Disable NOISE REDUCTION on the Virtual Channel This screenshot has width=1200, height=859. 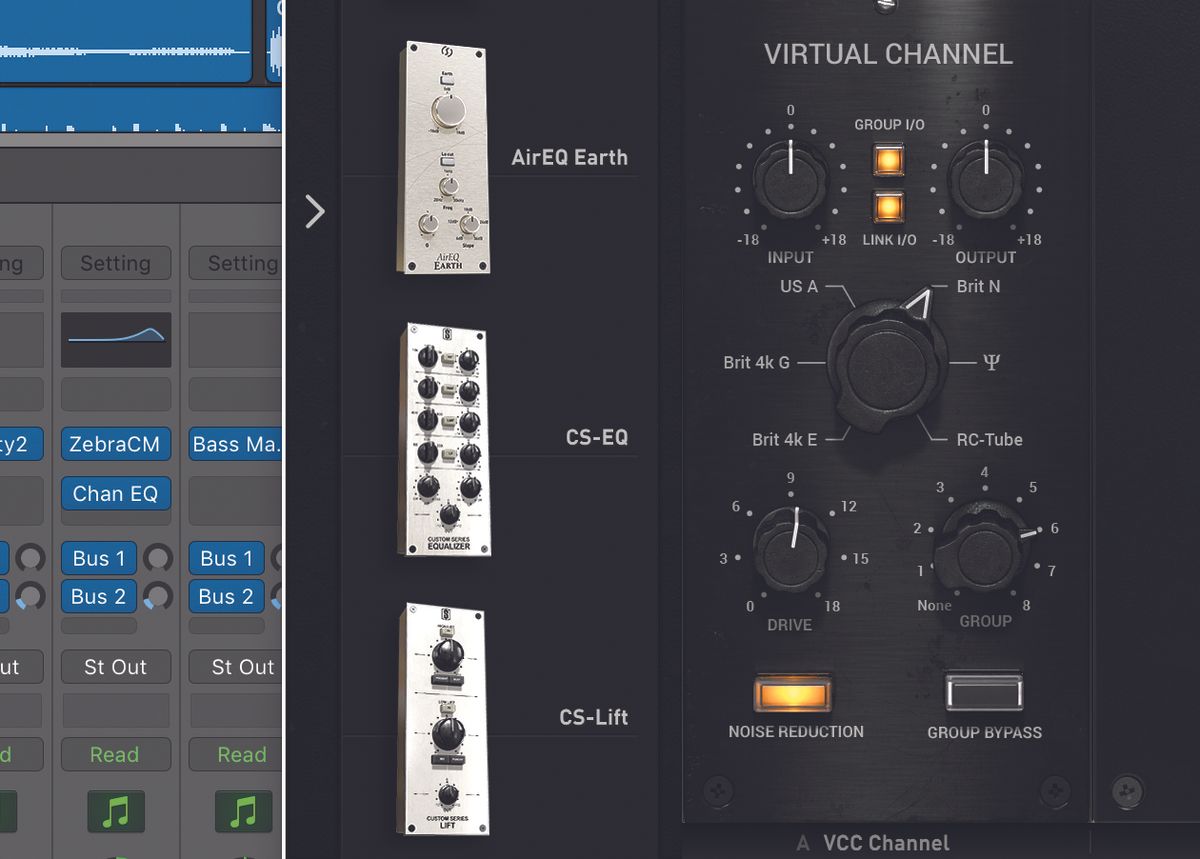coord(791,690)
